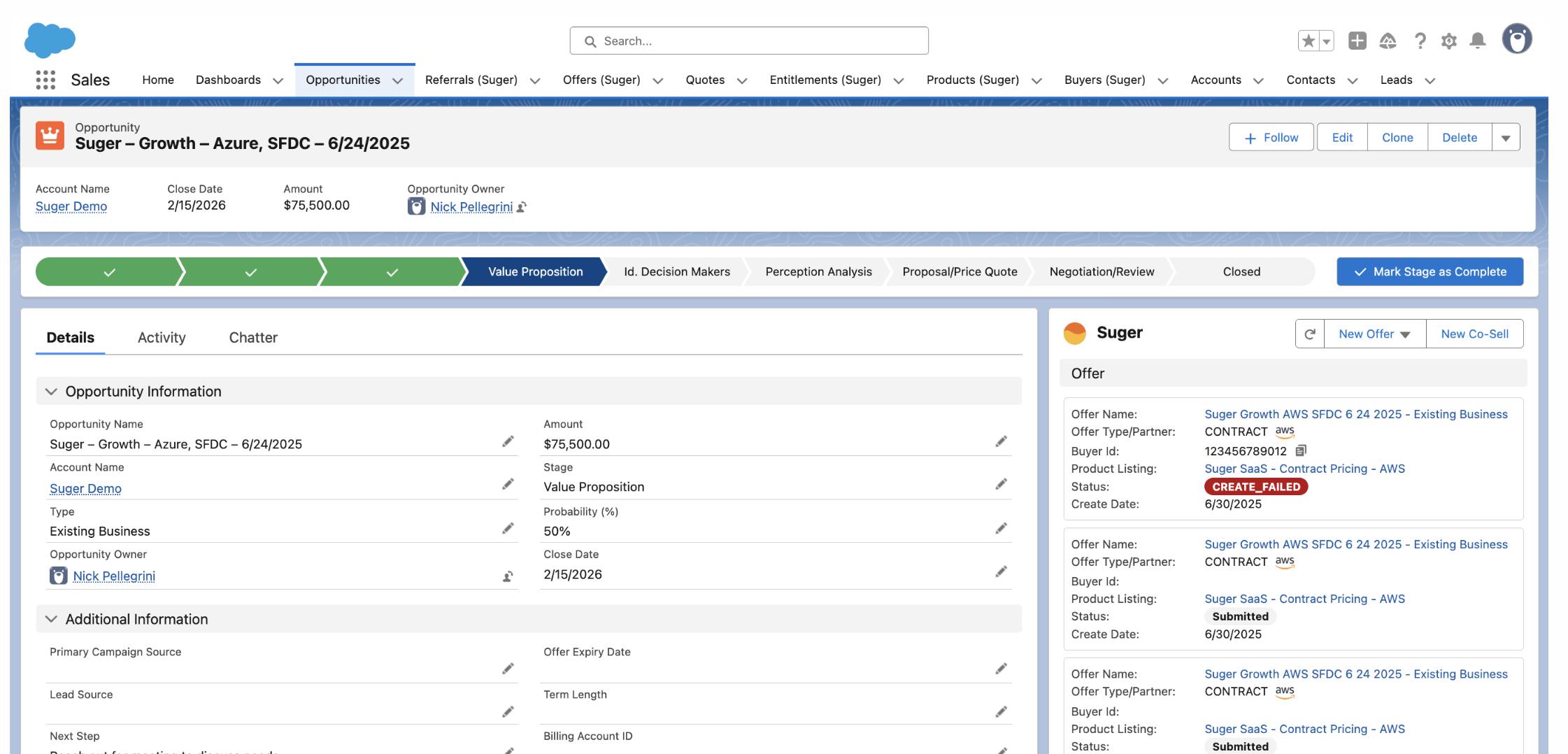Expand more actions arrow next to Delete
The image size is (1568, 754).
[x=1506, y=138]
